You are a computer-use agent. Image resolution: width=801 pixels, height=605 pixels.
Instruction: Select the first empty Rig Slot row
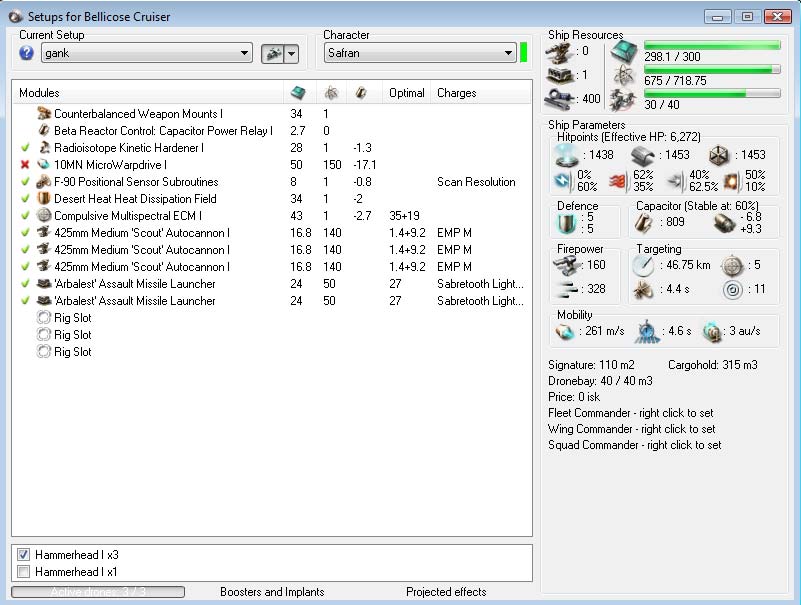point(72,318)
